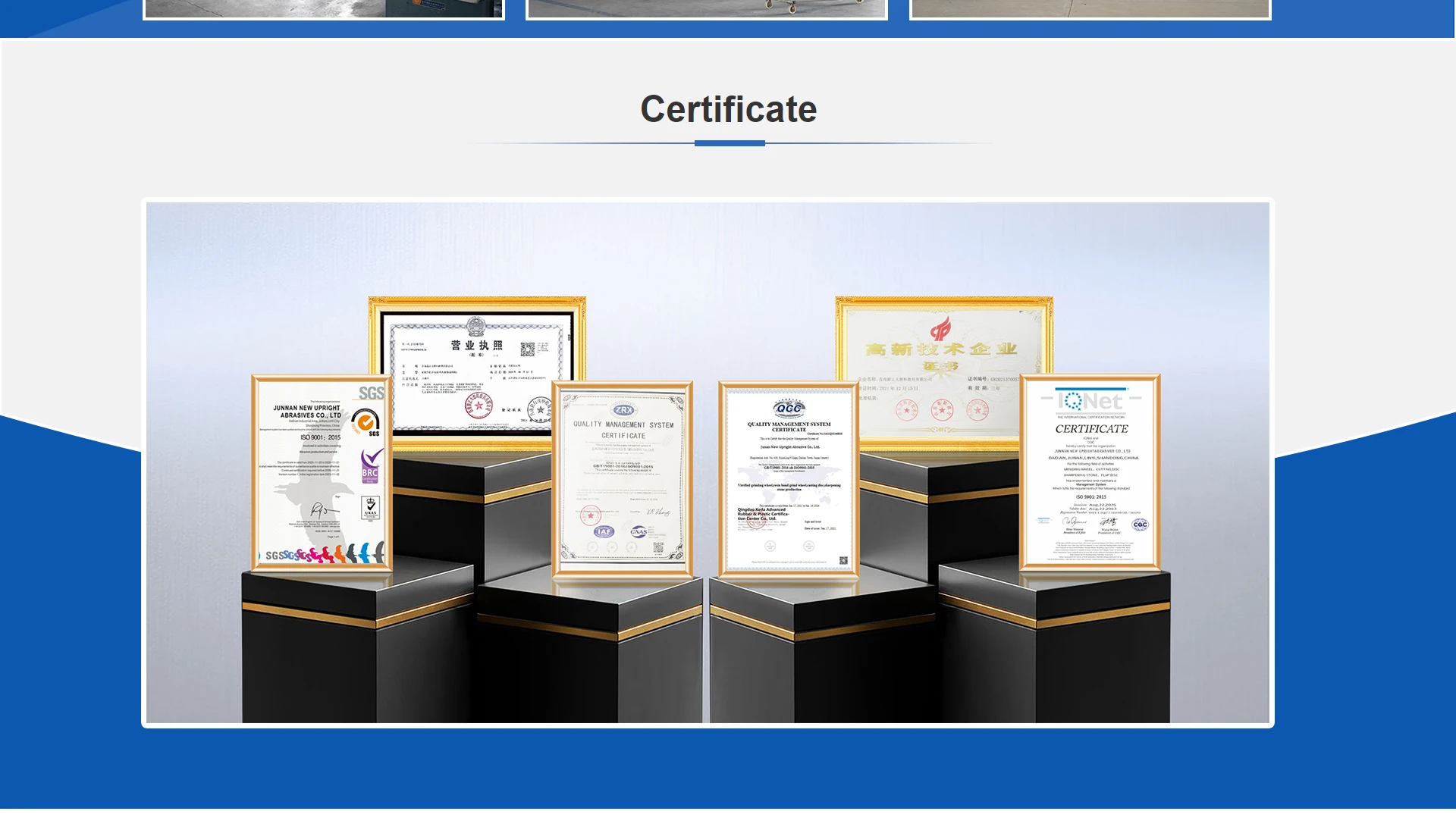Click the CQC logo on IQNet certificate
The width and height of the screenshot is (1456, 830).
pos(1140,525)
